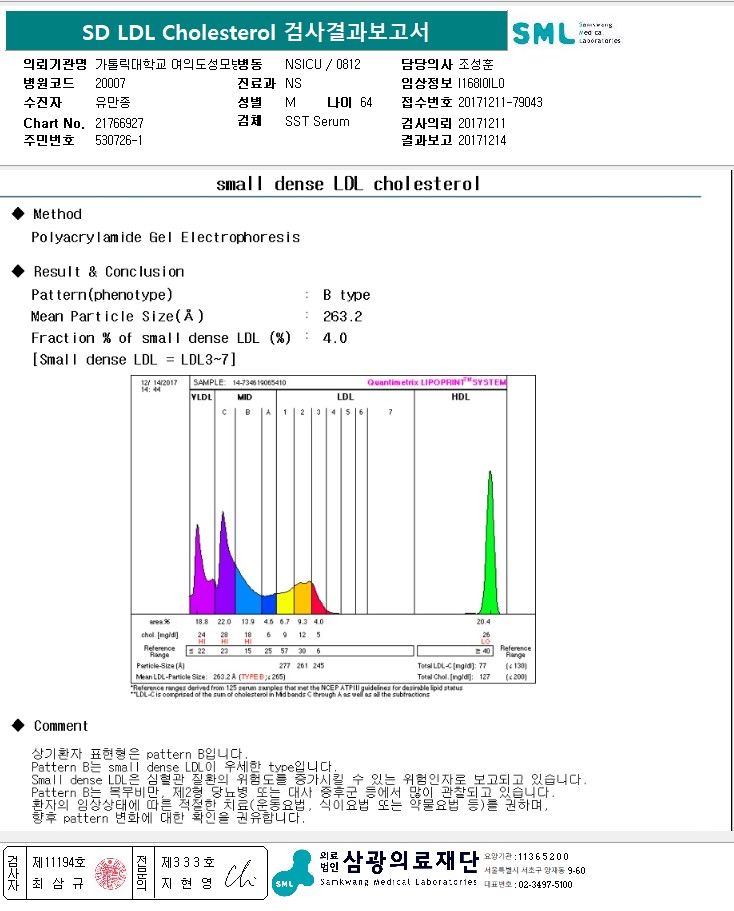734x911 pixels.
Task: Click comment line '상기환자 표현형은 pattern B입니다.'
Action: tap(139, 754)
